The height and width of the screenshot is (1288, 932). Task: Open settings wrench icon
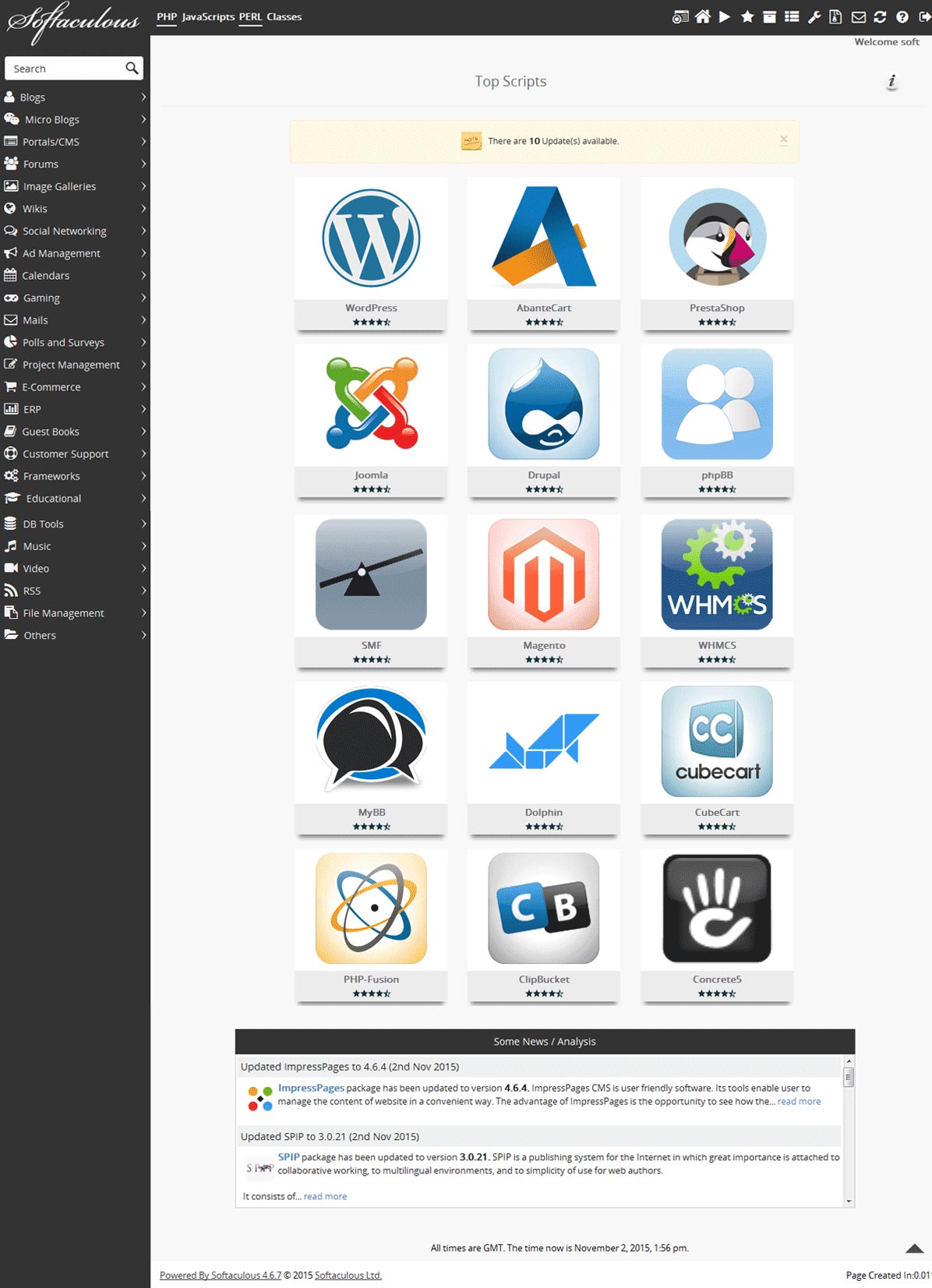[814, 16]
